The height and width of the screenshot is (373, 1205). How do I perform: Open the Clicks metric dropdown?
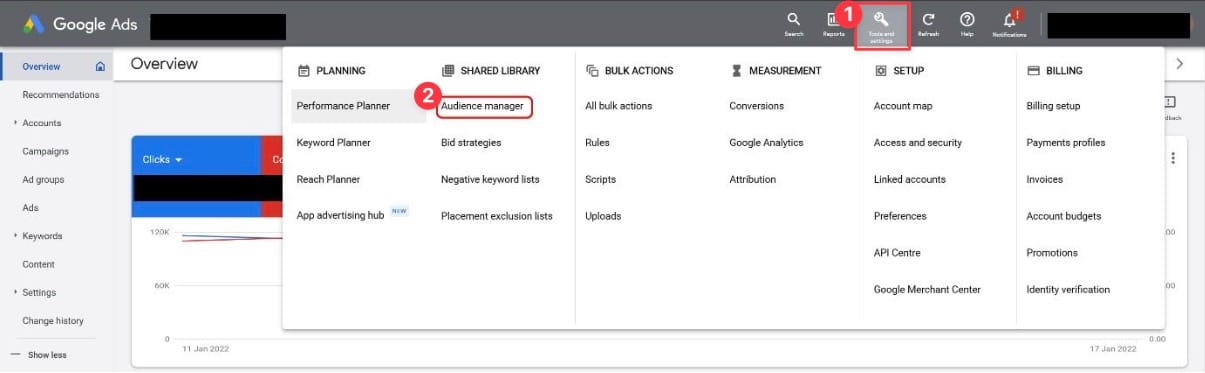pos(163,160)
